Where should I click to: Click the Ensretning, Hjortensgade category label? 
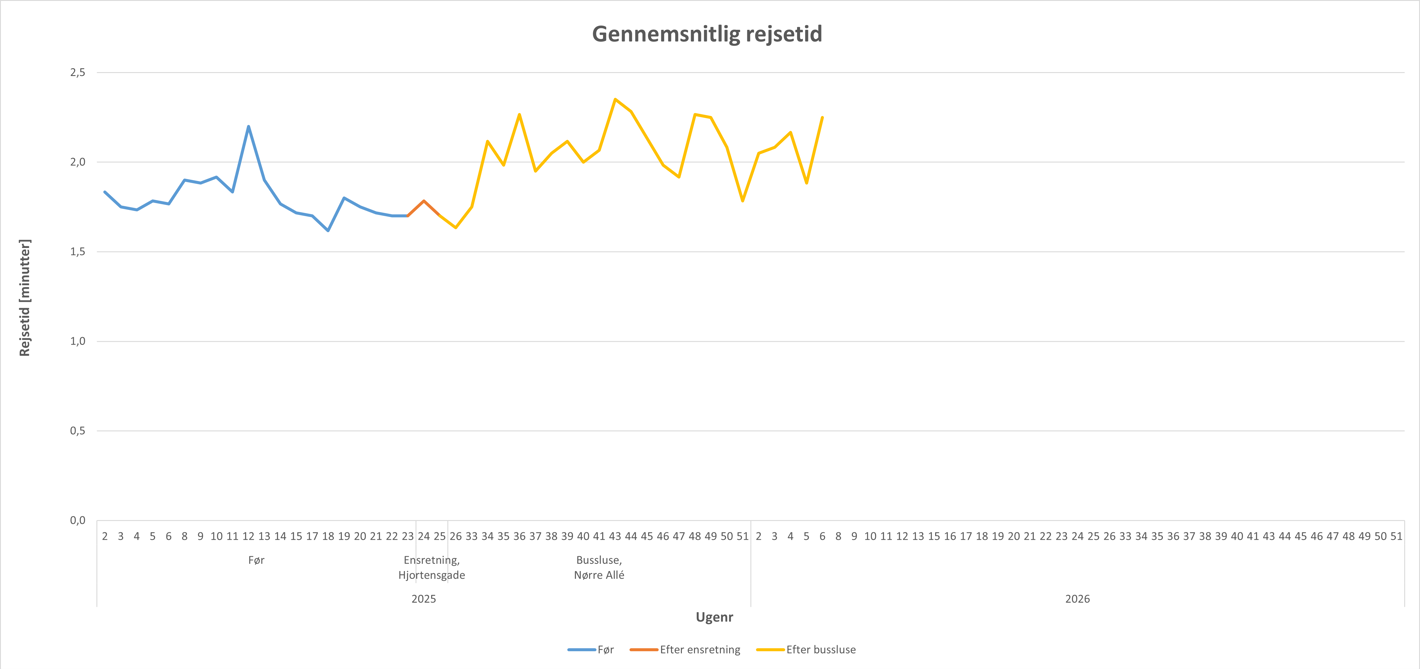(431, 567)
